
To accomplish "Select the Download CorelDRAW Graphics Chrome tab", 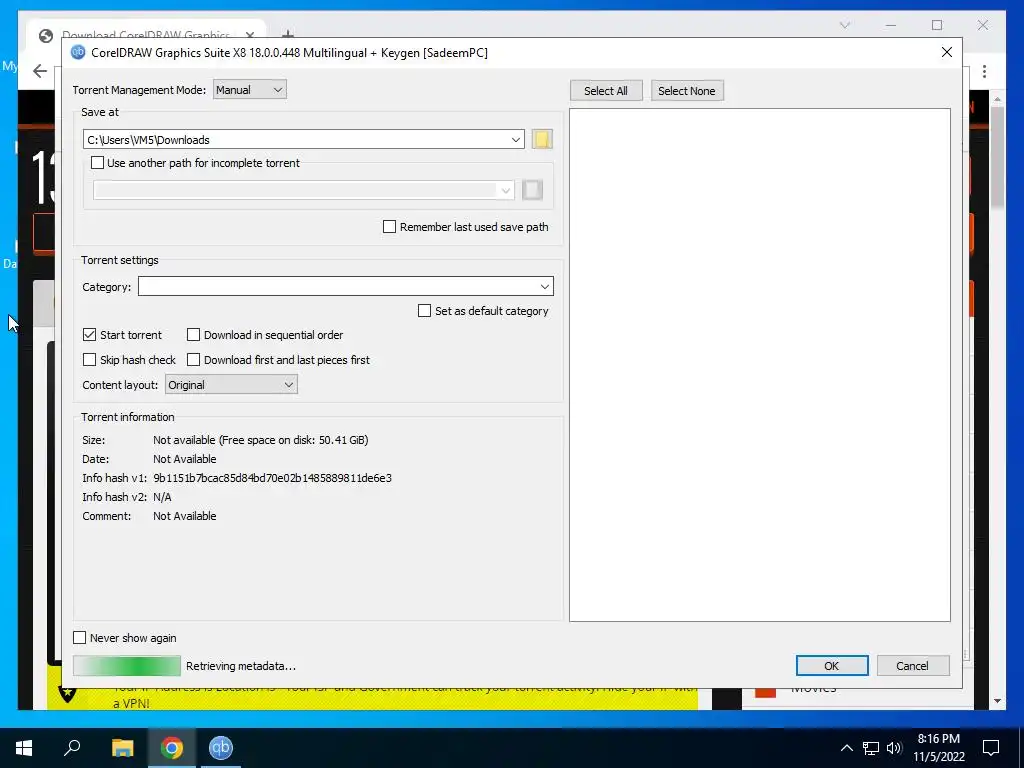I will click(146, 34).
